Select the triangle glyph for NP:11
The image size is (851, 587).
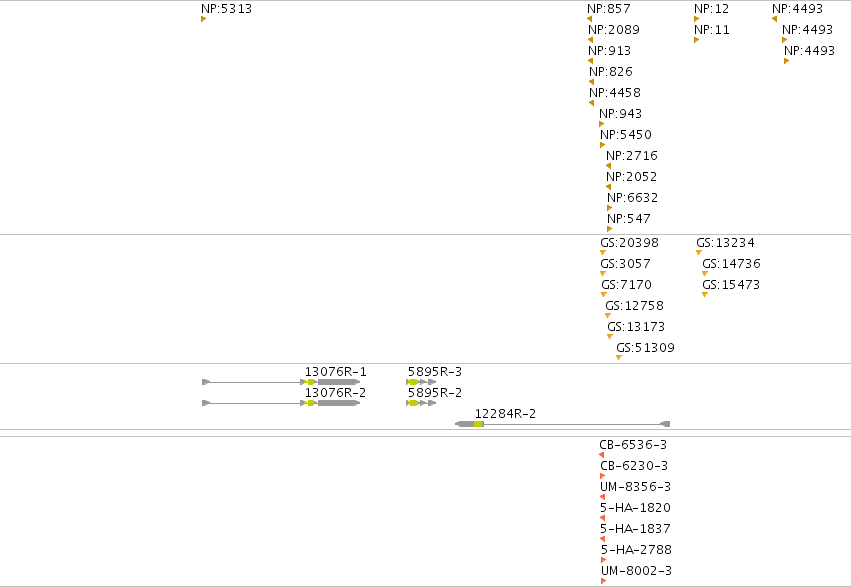(696, 40)
